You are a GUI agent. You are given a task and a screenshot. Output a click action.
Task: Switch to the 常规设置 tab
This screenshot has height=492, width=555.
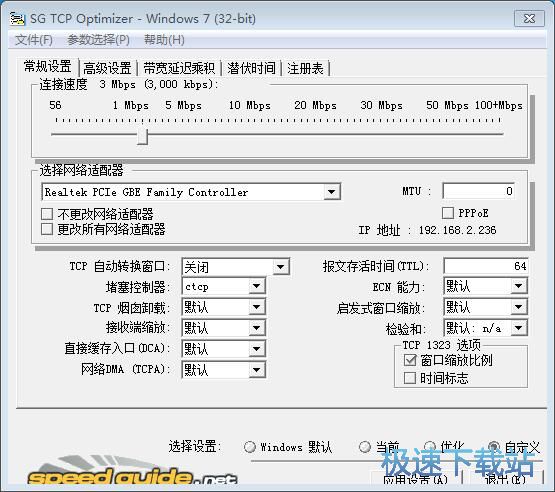click(x=47, y=67)
